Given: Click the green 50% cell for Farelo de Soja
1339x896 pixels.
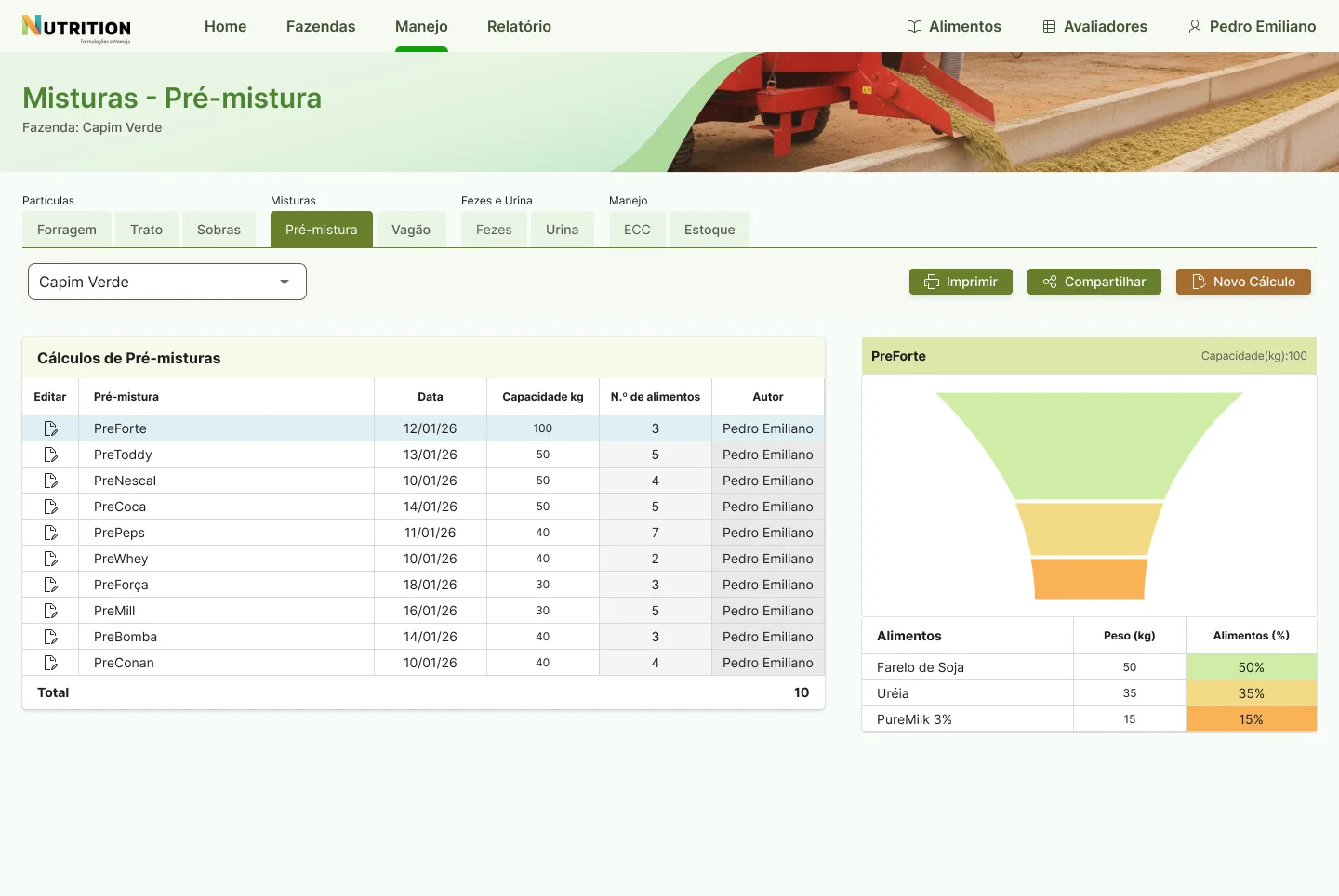Looking at the screenshot, I should (x=1251, y=667).
